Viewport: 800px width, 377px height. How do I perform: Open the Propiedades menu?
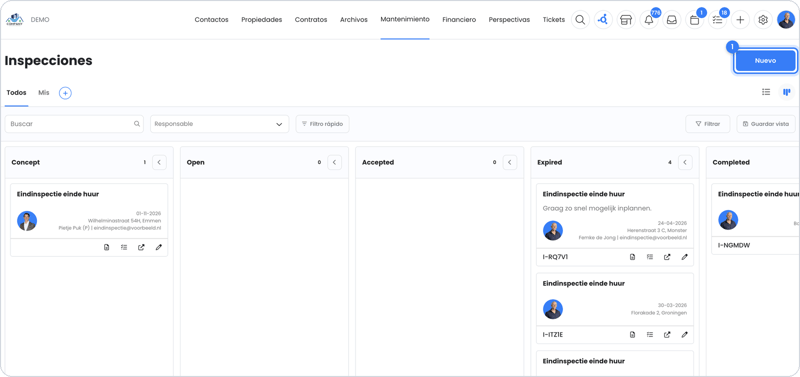(x=262, y=20)
